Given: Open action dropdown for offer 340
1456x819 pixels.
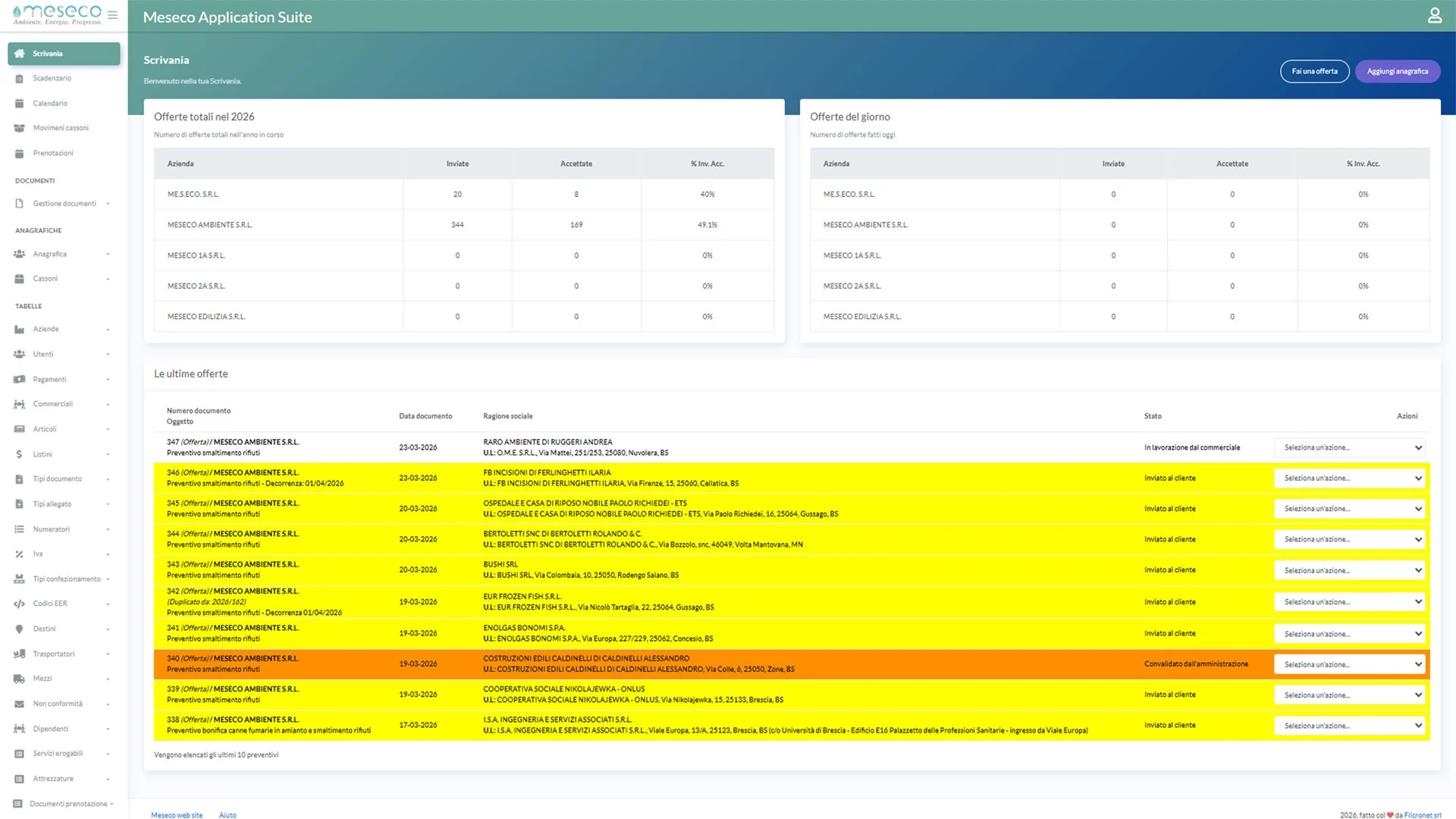Looking at the screenshot, I should [x=1350, y=664].
